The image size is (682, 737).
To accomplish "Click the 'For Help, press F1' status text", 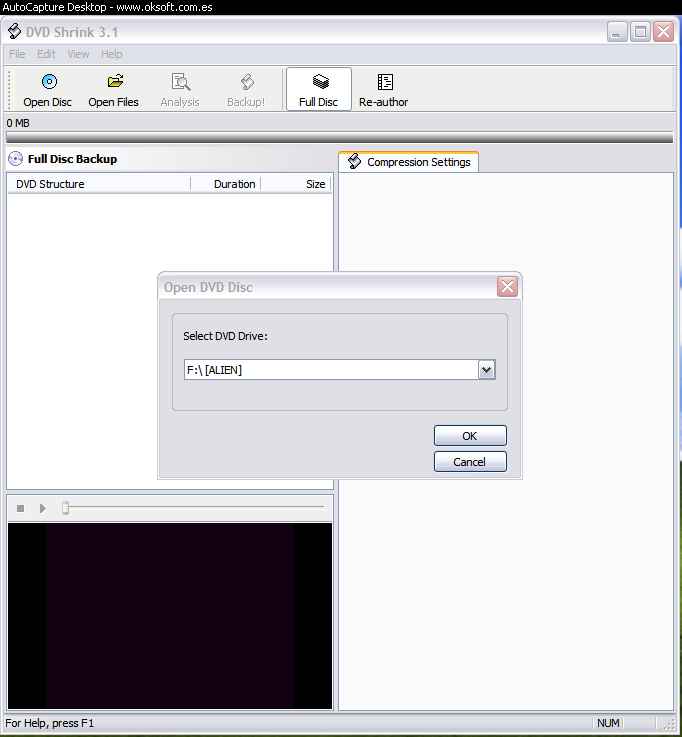I will click(49, 723).
